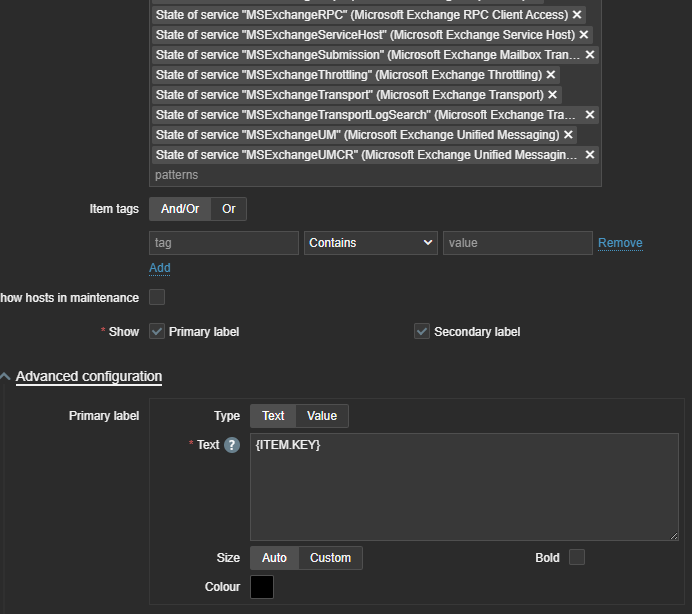The width and height of the screenshot is (692, 614).
Task: Focus the tag name input
Action: click(x=224, y=243)
